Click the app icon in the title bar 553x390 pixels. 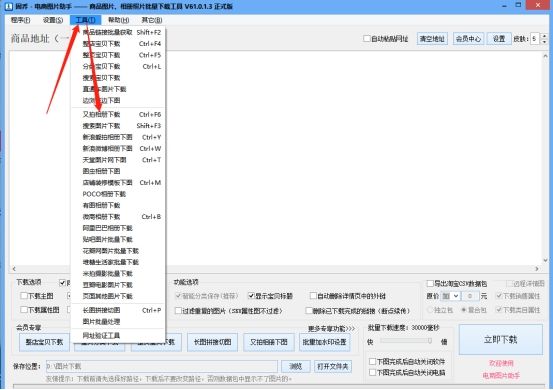pyautogui.click(x=8, y=6)
